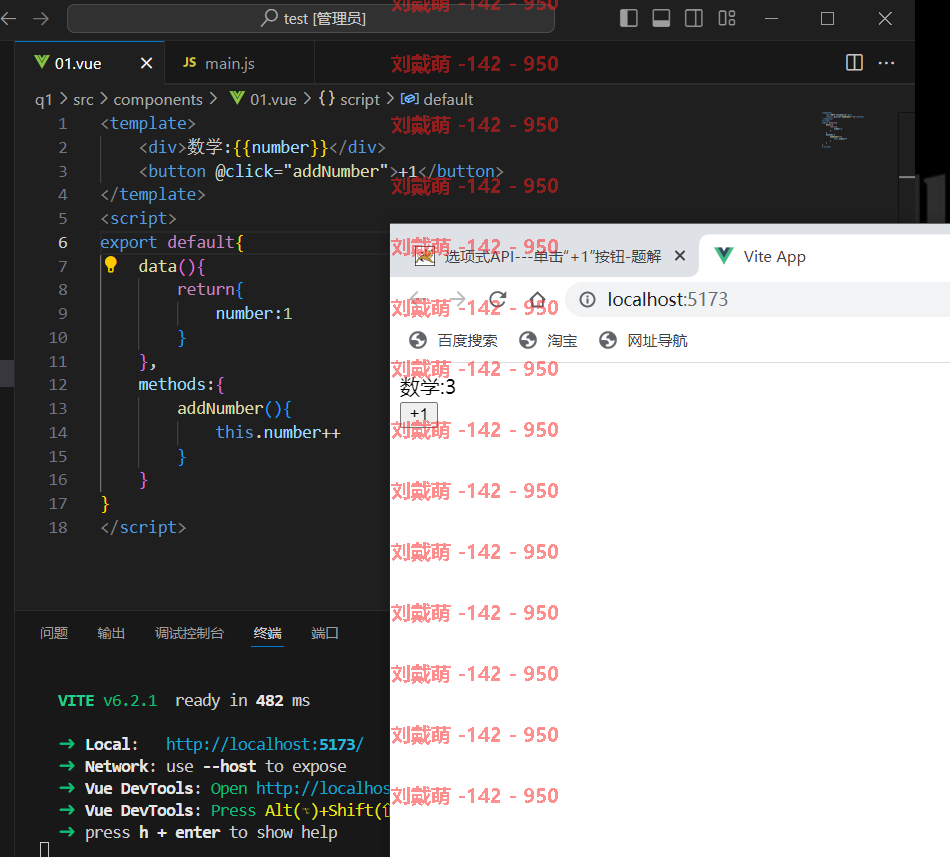Click the editor minimap preview

(843, 130)
